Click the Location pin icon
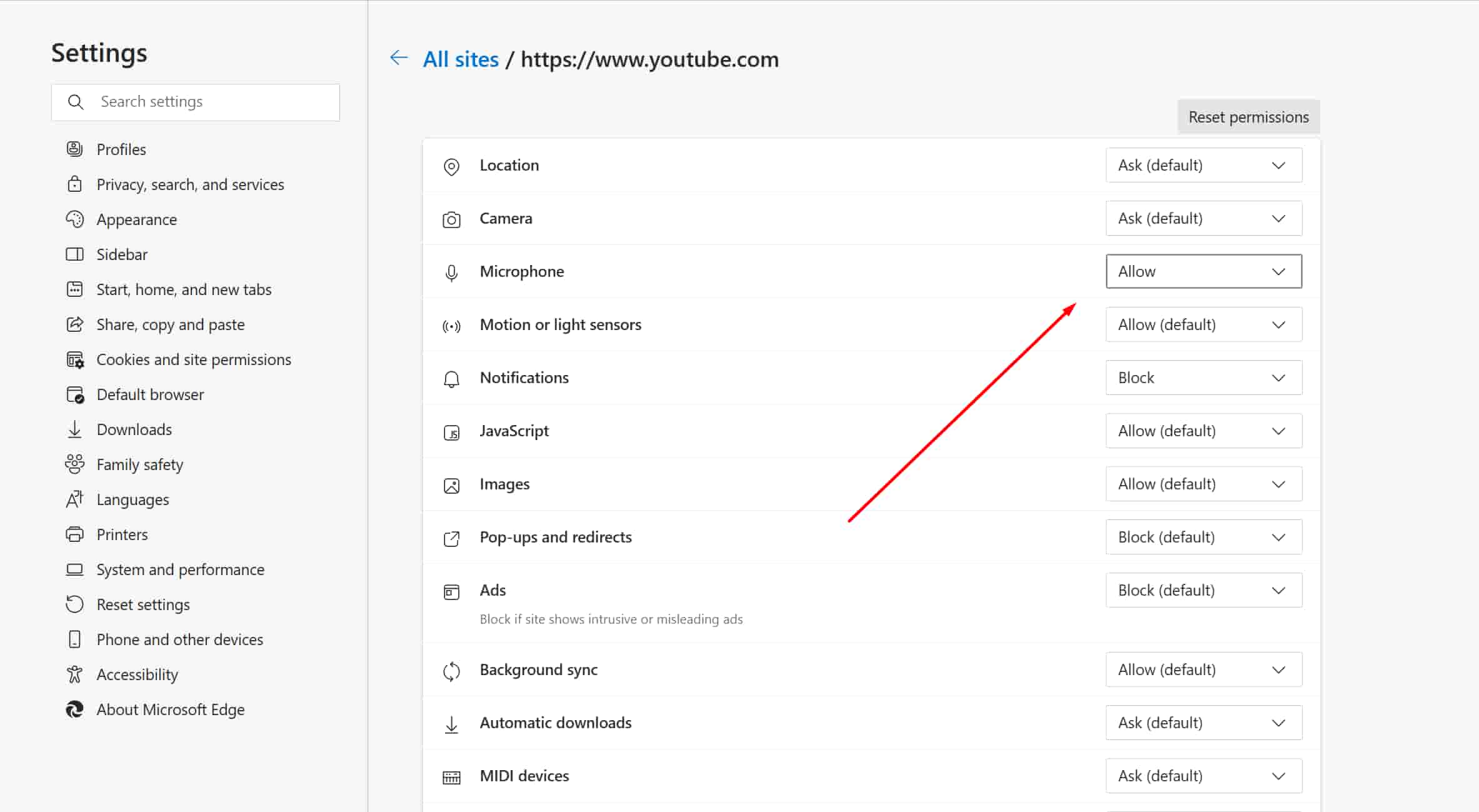 point(451,167)
